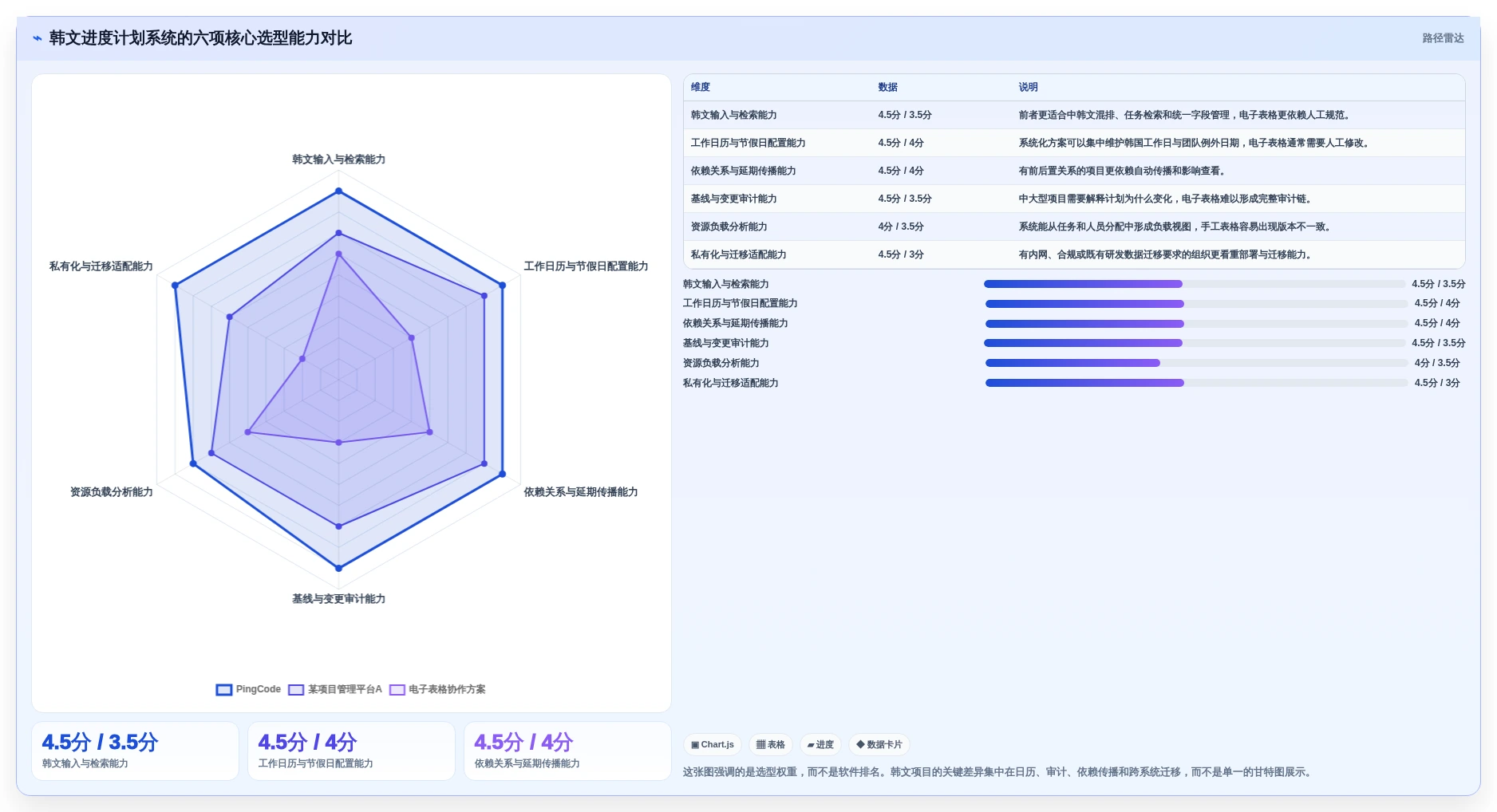Click the description starting 系统能从任务和人员分配

tap(1175, 227)
